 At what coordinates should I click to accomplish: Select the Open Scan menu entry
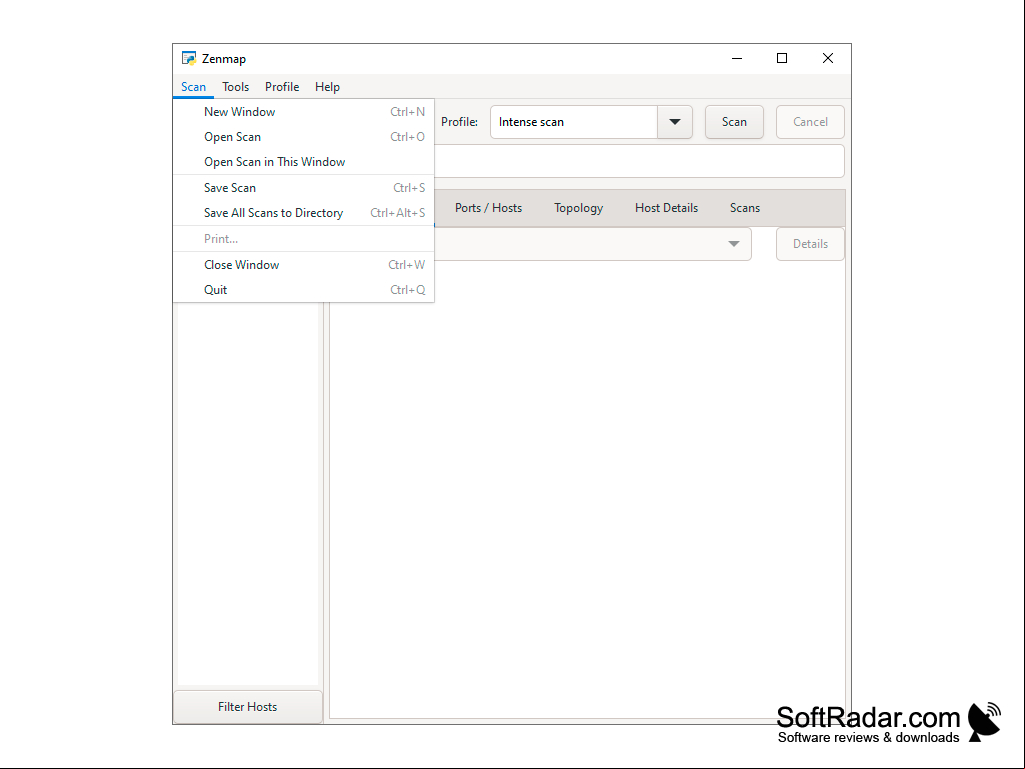pyautogui.click(x=303, y=137)
